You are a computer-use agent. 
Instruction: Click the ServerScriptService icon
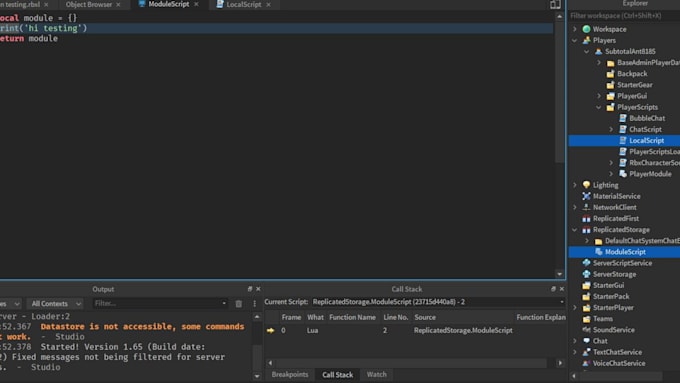pos(586,263)
